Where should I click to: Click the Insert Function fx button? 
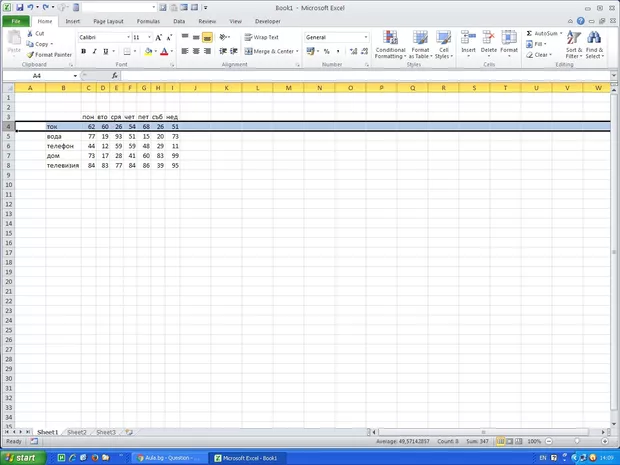point(115,76)
